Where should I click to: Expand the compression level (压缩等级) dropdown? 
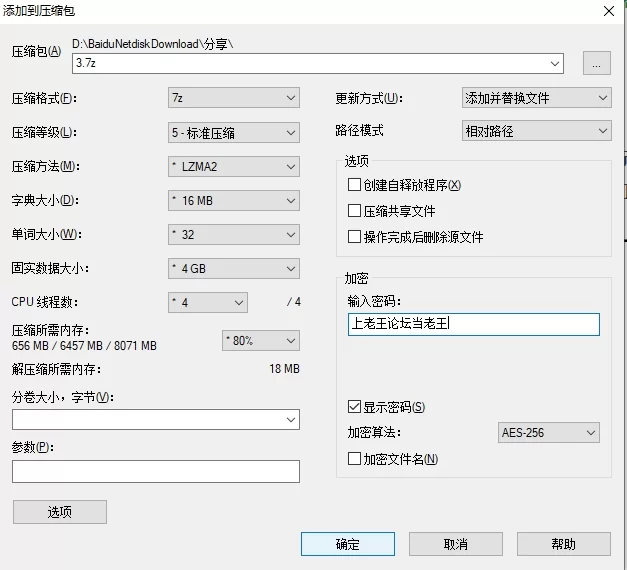pos(234,132)
